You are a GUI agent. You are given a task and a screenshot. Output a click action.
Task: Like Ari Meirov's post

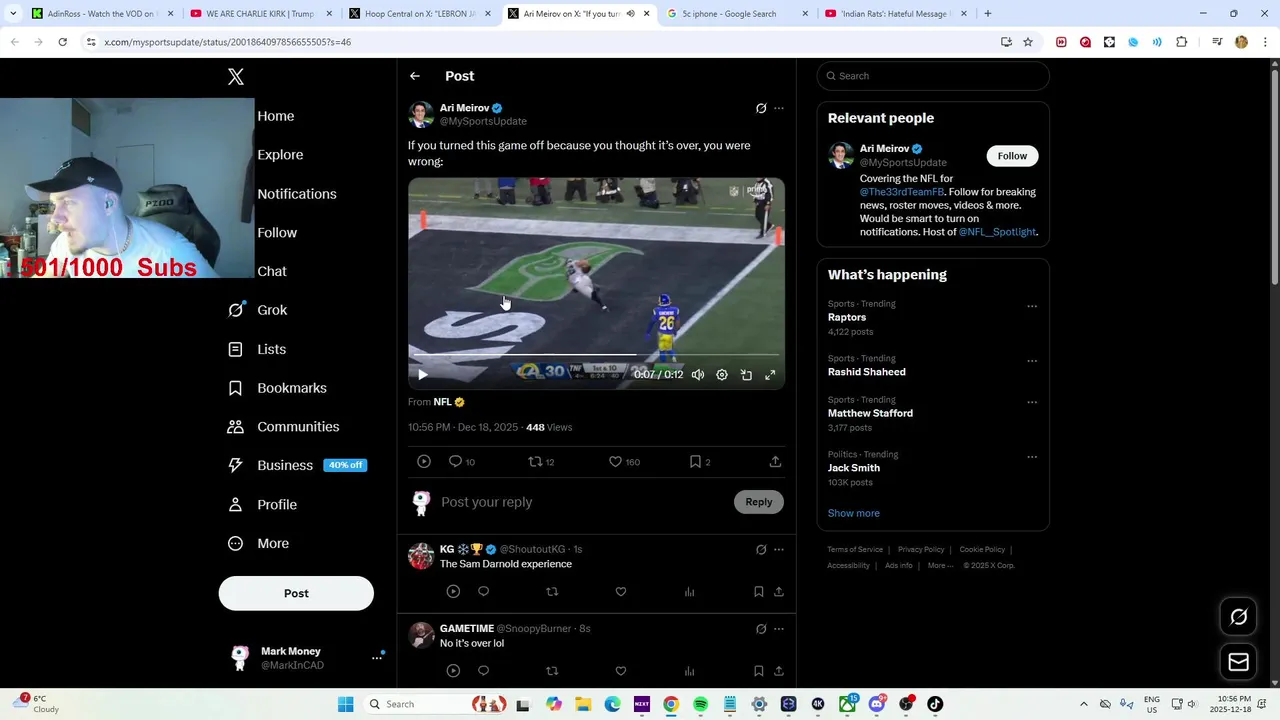coord(624,462)
